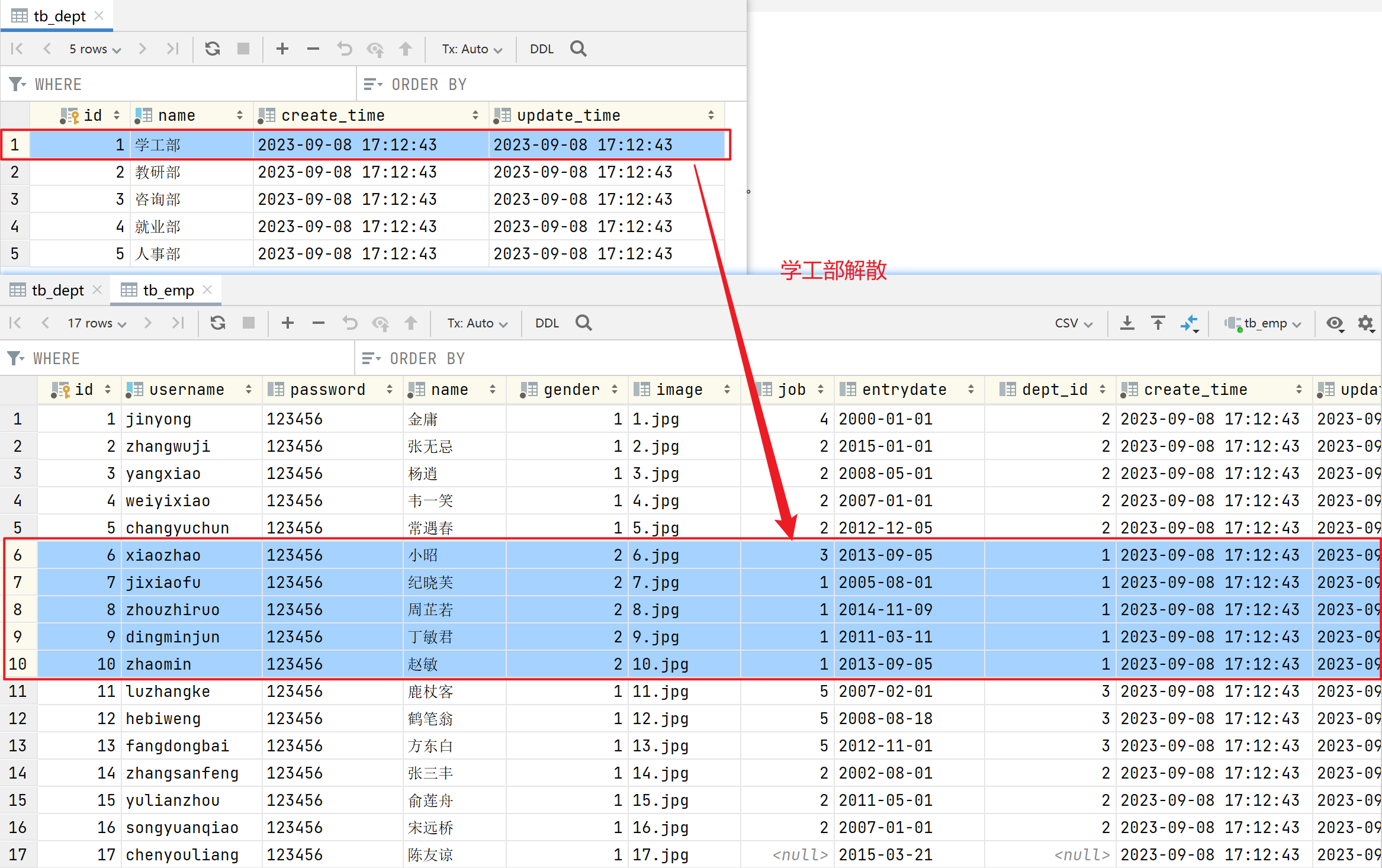Click compare data icon in tb_emp toolbar
Screen dimensions: 1382x868
pyautogui.click(x=1190, y=323)
